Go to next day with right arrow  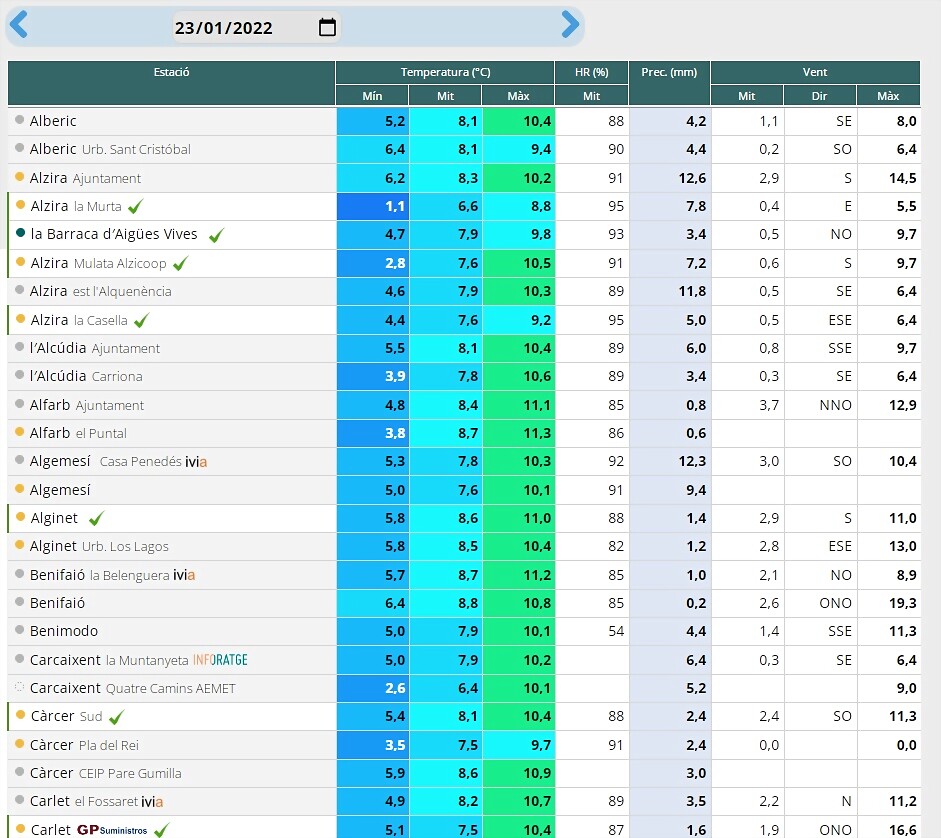(570, 25)
